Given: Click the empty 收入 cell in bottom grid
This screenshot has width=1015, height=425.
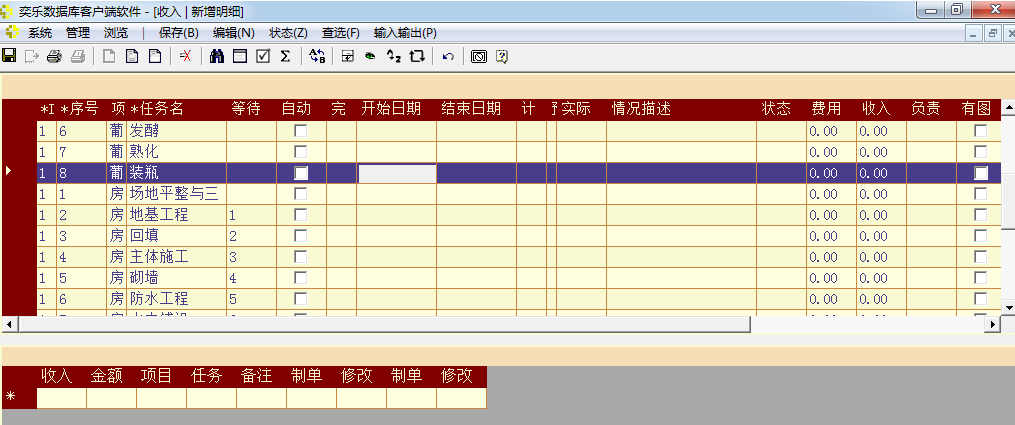Looking at the screenshot, I should (x=61, y=398).
